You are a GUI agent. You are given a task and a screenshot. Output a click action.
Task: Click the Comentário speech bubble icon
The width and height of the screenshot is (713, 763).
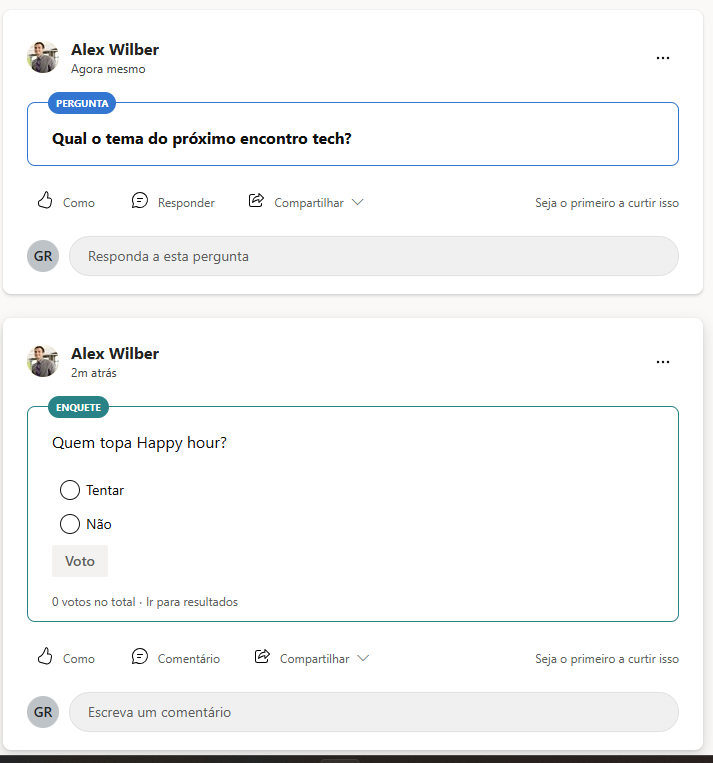coord(140,657)
